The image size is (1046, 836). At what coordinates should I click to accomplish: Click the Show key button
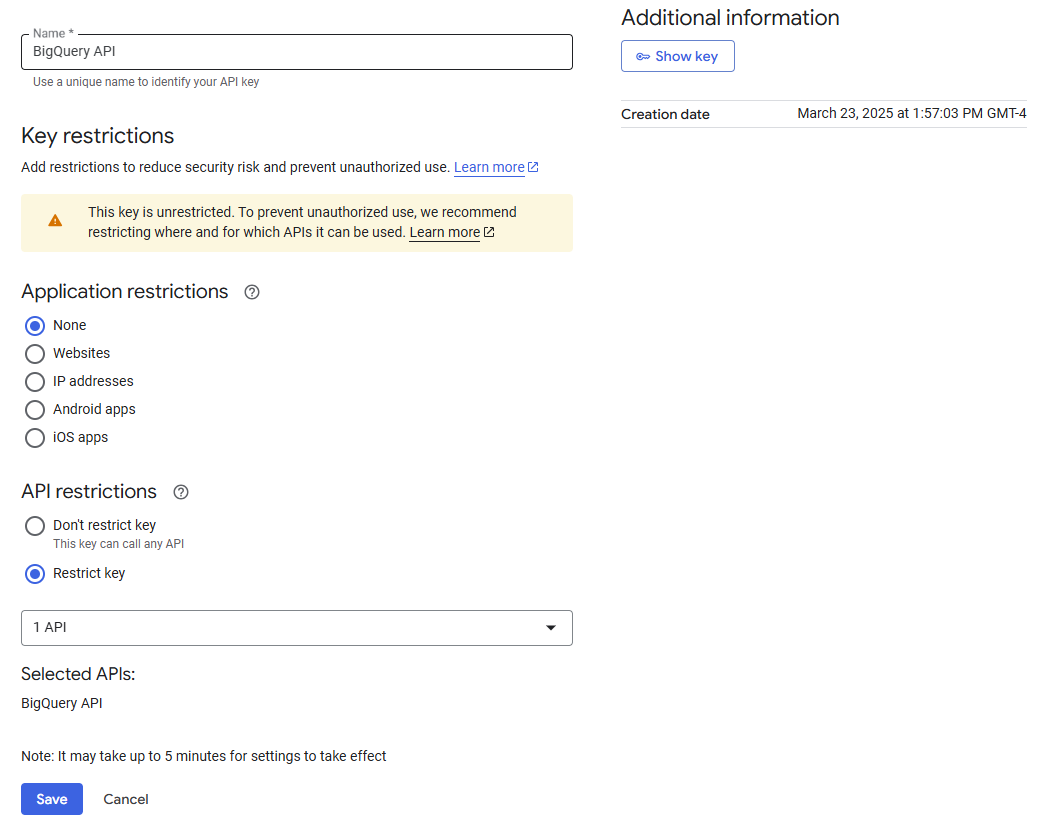678,57
